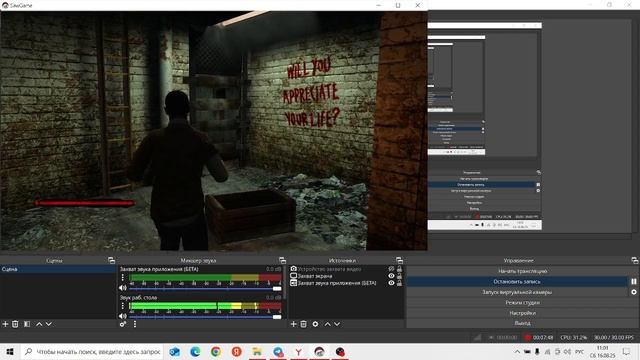Switch the РУС keyboard language indicator

coord(579,351)
